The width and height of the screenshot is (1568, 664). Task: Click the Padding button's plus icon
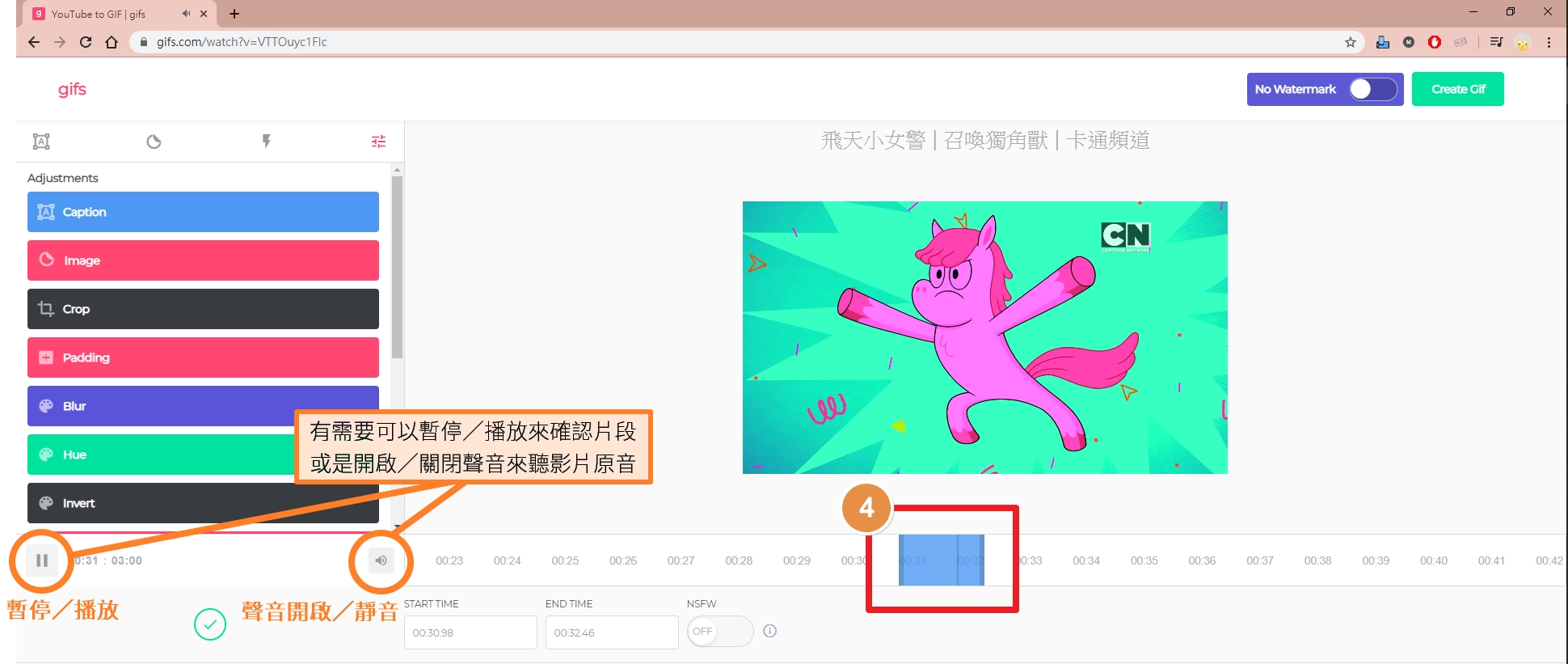[x=46, y=357]
